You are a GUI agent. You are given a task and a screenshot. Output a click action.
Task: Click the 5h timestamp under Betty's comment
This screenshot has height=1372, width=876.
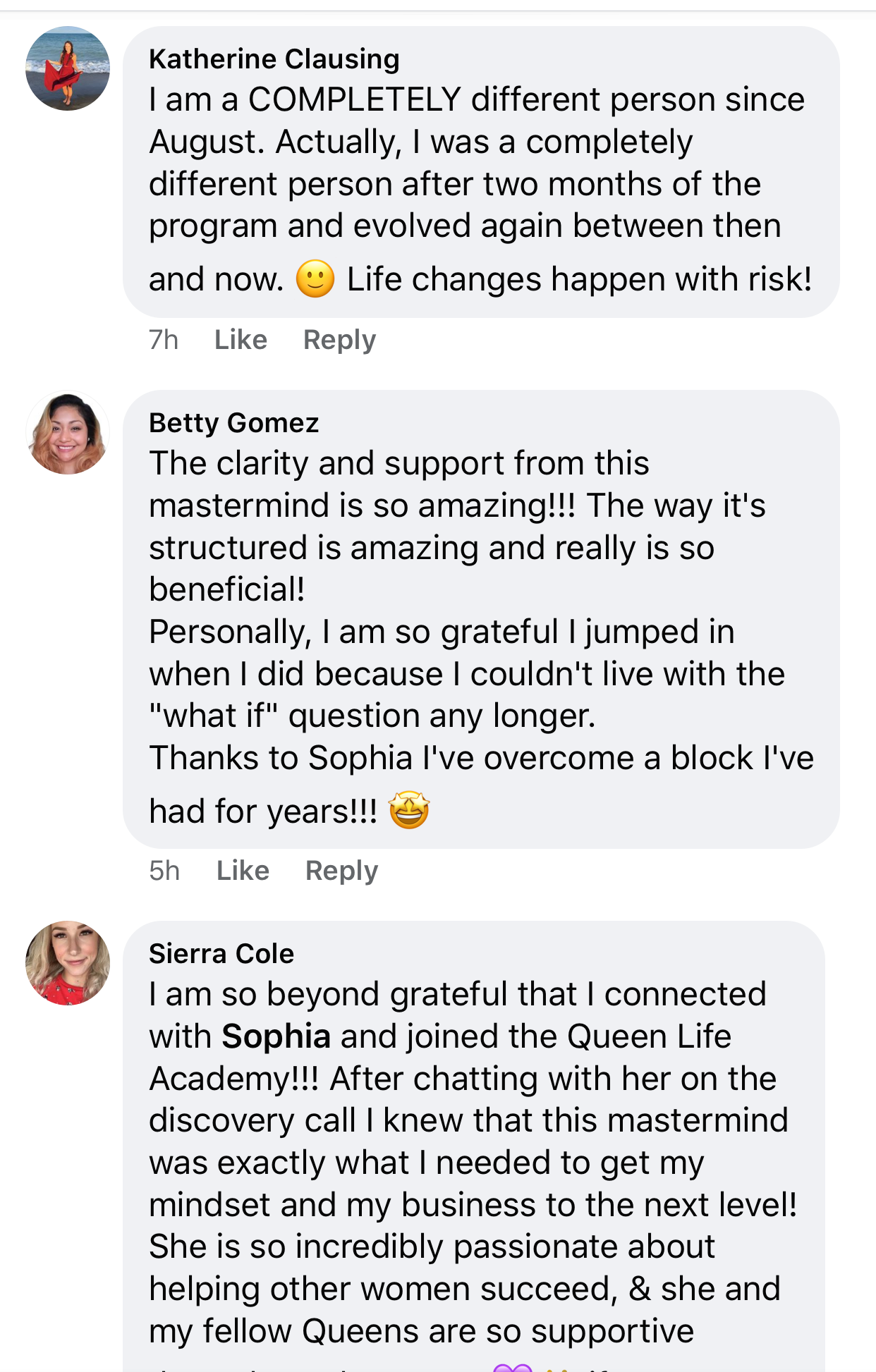pyautogui.click(x=164, y=871)
